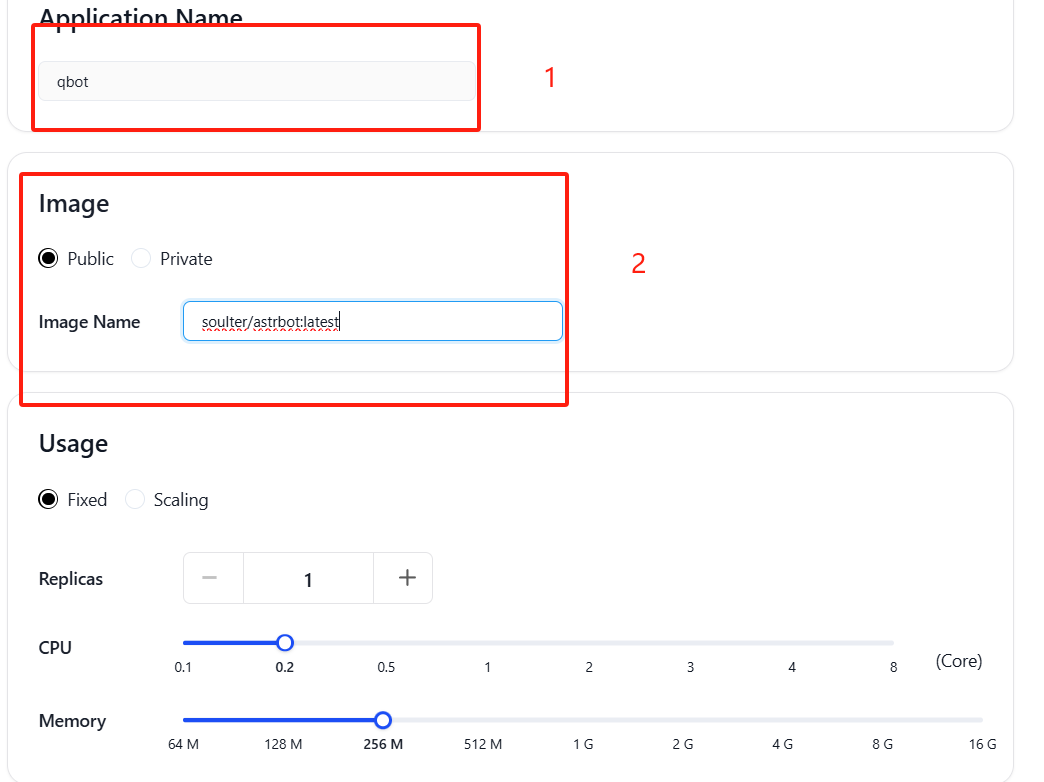Set CPU slider to 2 cores
Screen dimensions: 1044x782
point(589,643)
